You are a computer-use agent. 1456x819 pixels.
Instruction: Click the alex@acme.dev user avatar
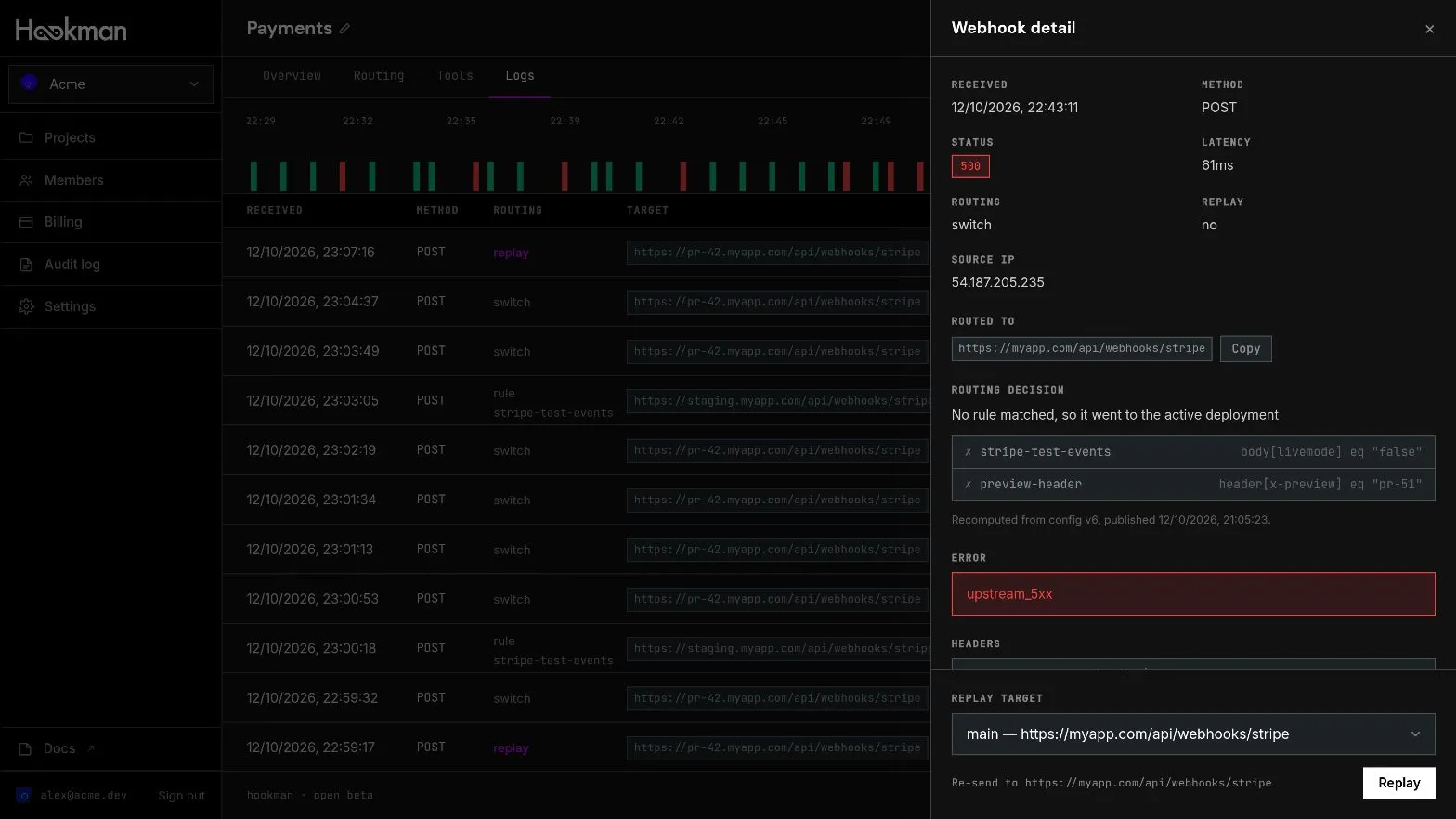point(24,795)
